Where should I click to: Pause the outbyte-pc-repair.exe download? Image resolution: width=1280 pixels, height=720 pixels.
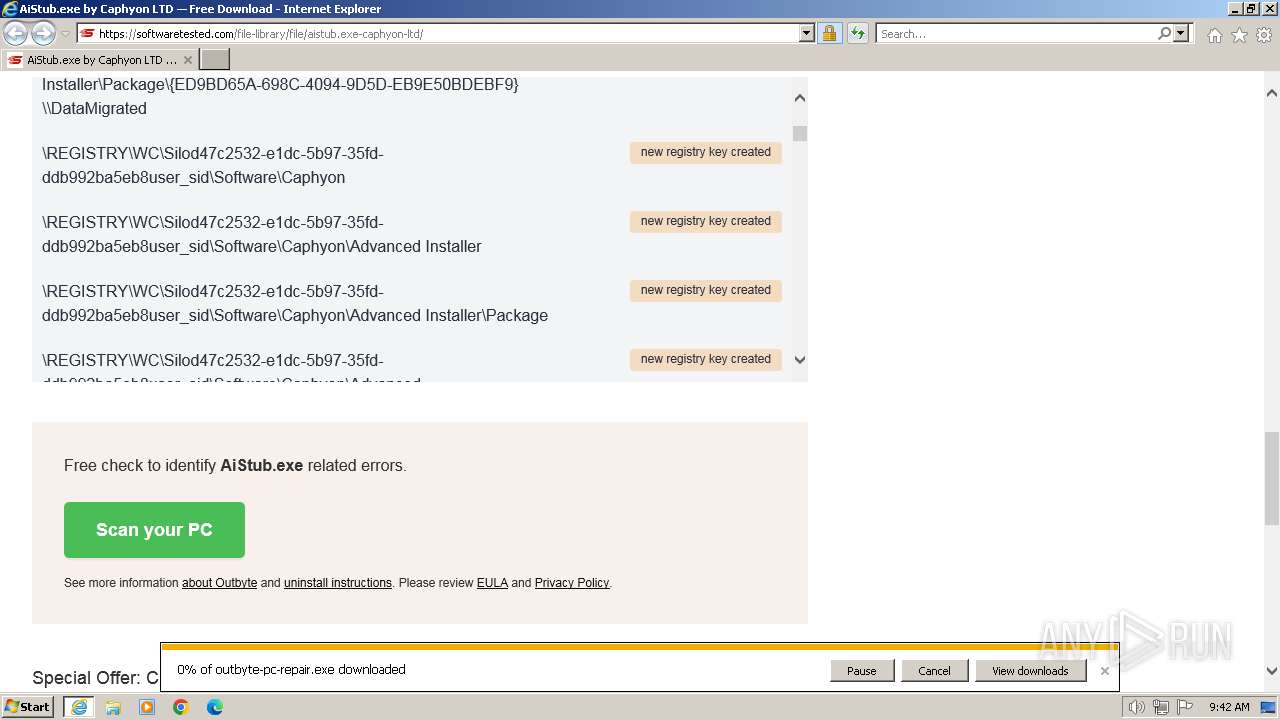862,671
